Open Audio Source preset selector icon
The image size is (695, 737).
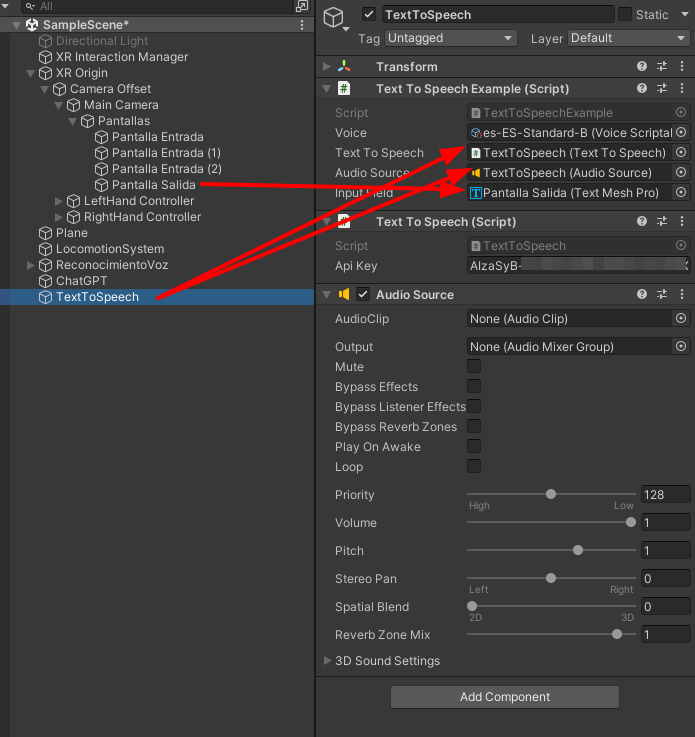[x=662, y=295]
